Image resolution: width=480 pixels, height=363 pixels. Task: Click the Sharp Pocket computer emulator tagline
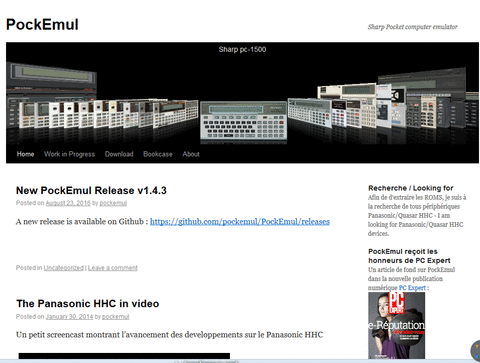click(x=413, y=27)
